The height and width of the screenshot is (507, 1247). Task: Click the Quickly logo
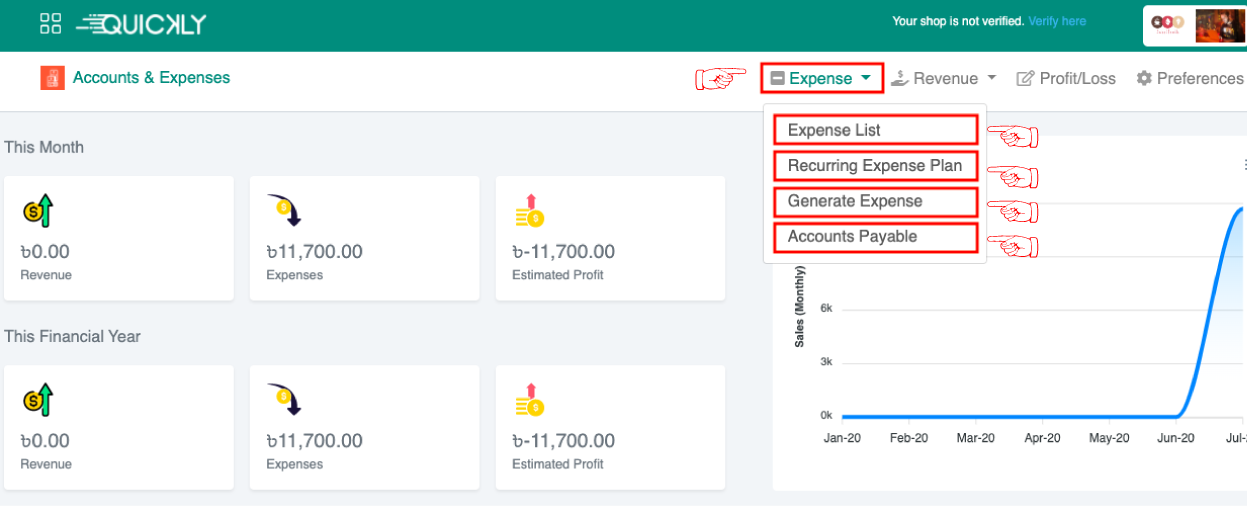(140, 24)
